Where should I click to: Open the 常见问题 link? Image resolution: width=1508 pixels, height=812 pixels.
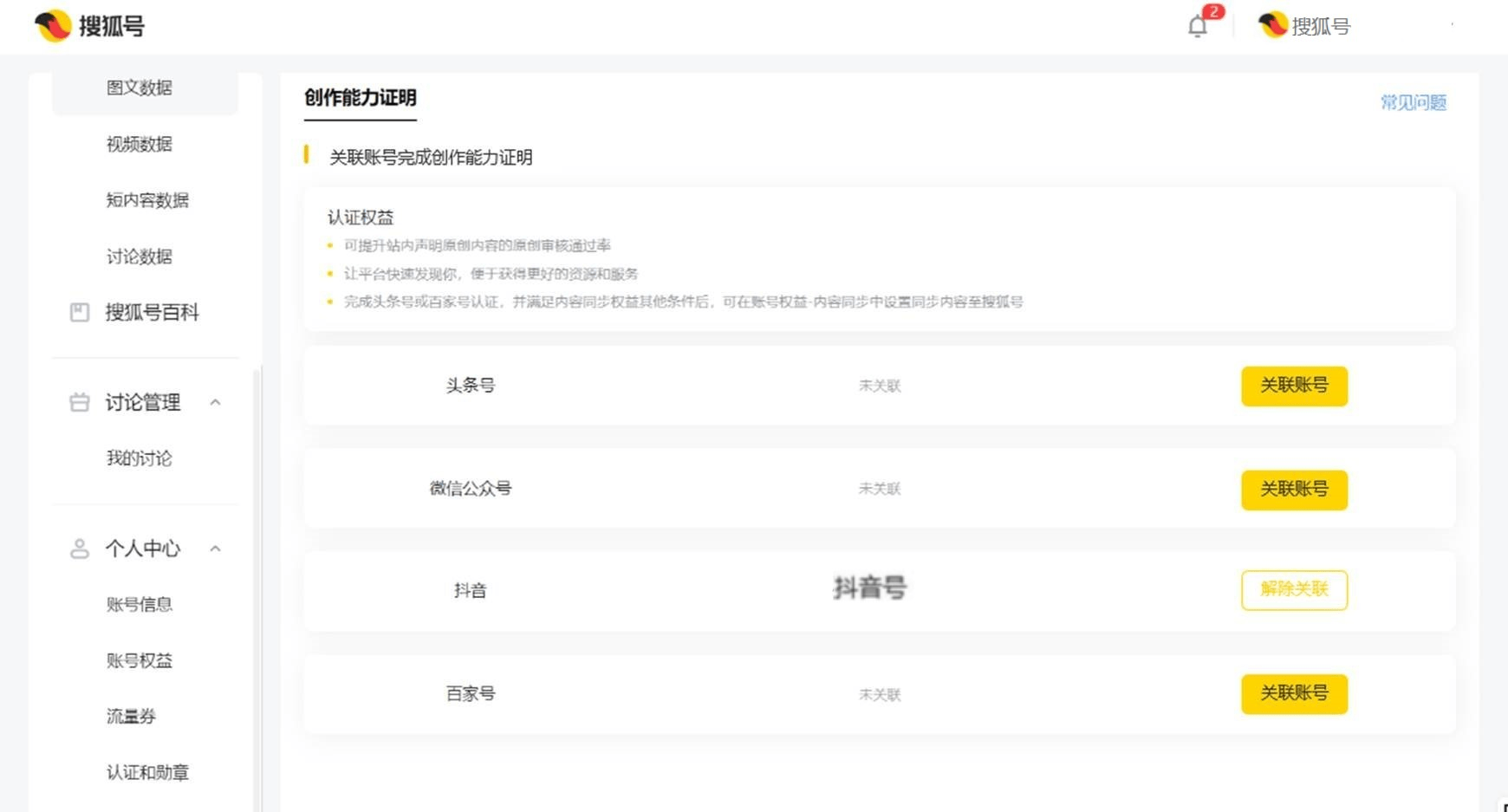(1414, 102)
